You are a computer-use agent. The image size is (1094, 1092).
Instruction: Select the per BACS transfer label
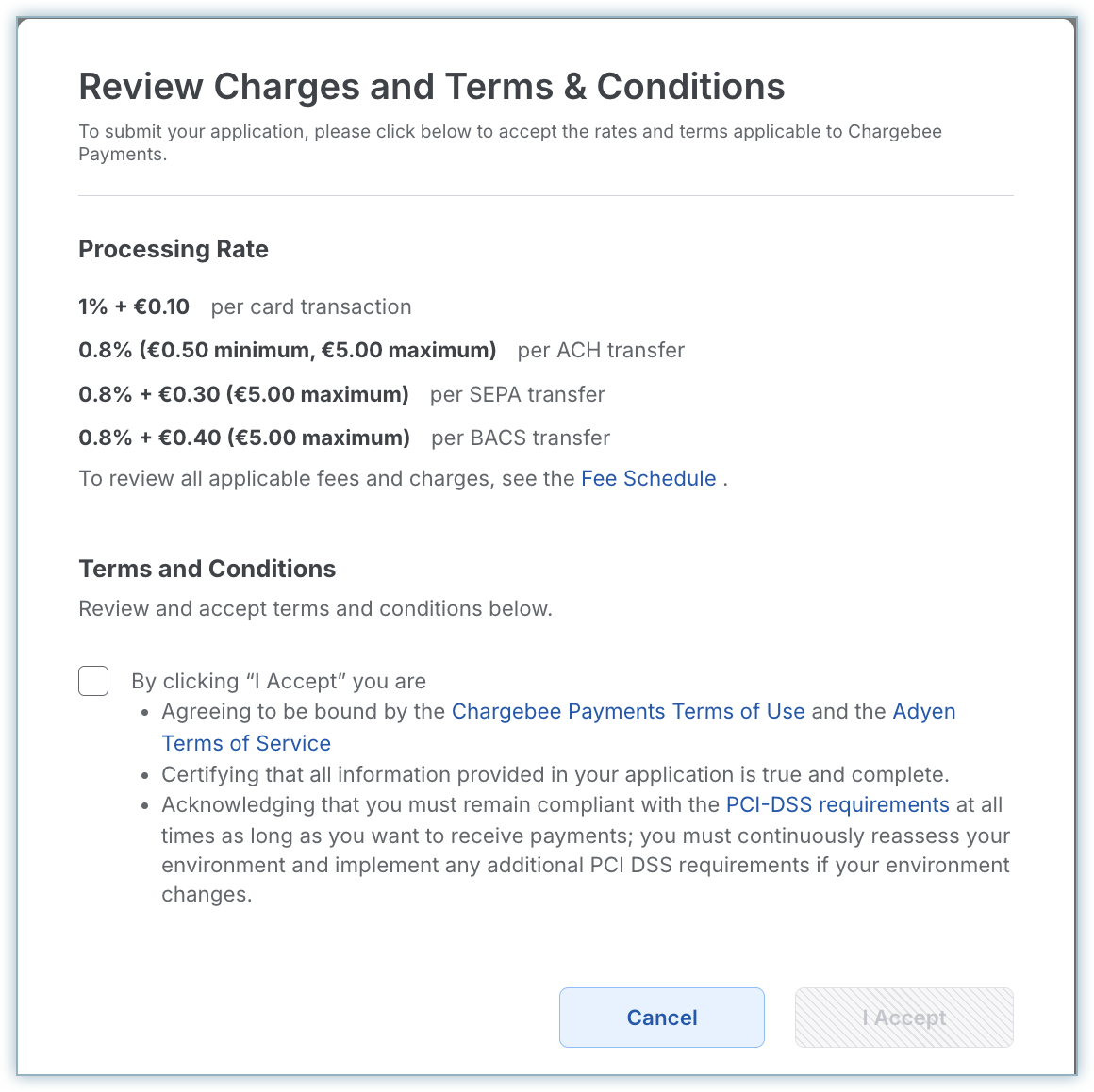coord(521,438)
